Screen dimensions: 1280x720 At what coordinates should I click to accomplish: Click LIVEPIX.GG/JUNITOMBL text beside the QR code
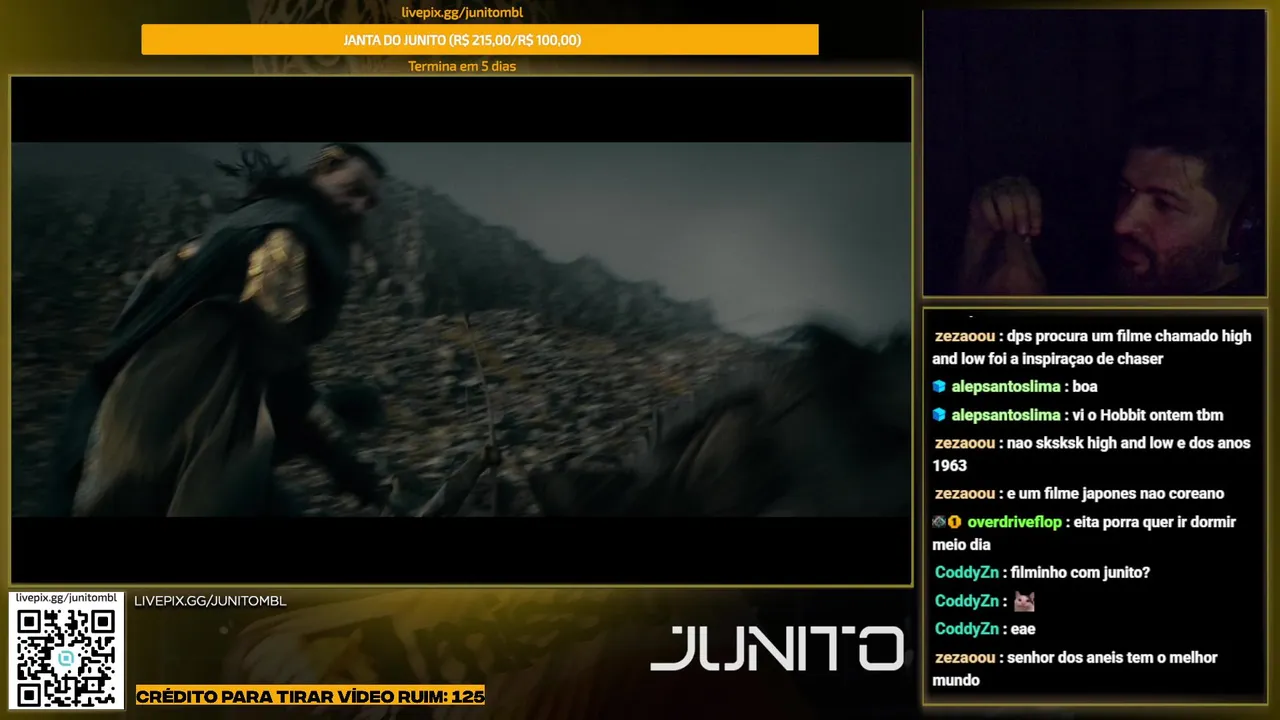210,601
